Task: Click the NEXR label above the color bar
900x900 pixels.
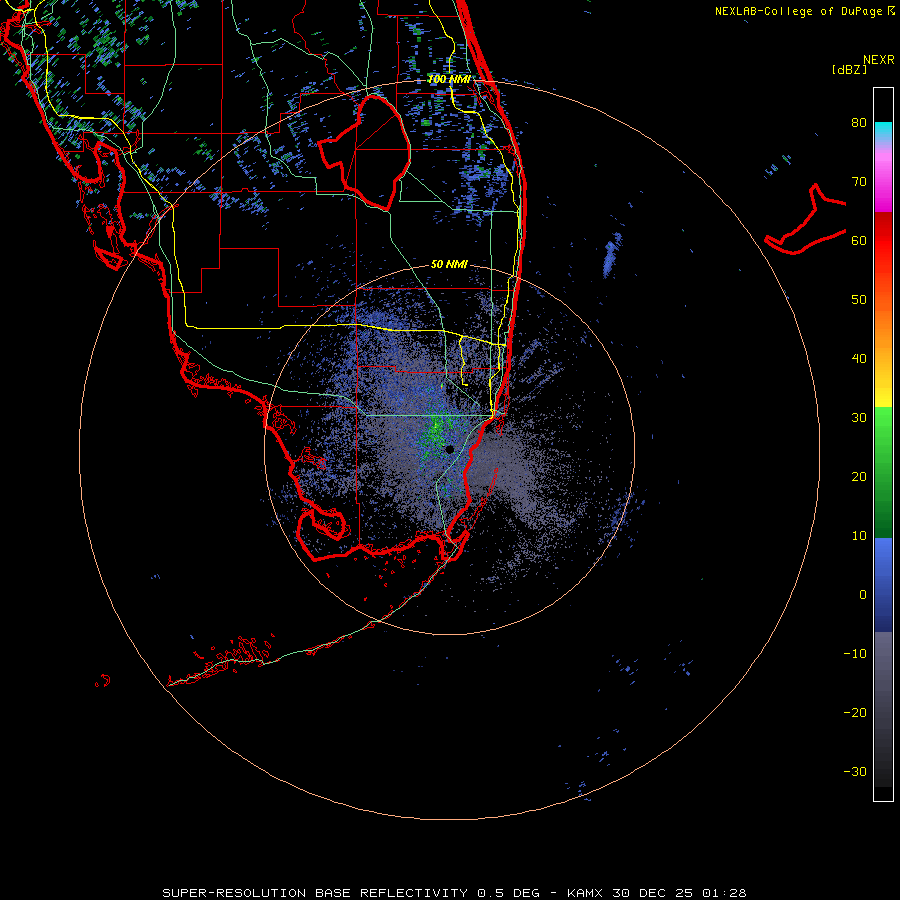Action: pyautogui.click(x=878, y=60)
